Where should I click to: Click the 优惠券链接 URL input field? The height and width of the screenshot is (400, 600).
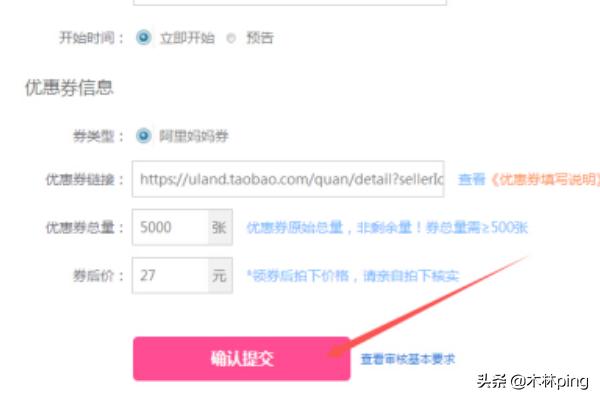(x=288, y=179)
